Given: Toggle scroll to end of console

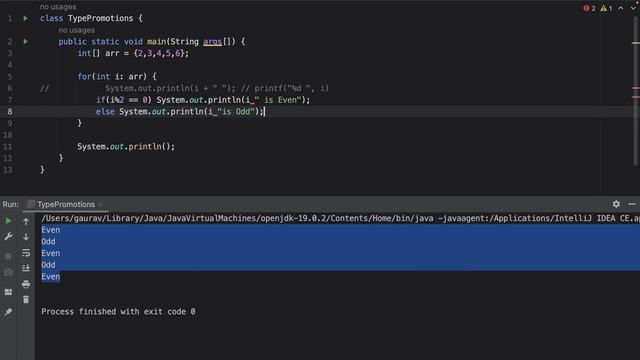Looking at the screenshot, I should [x=26, y=268].
